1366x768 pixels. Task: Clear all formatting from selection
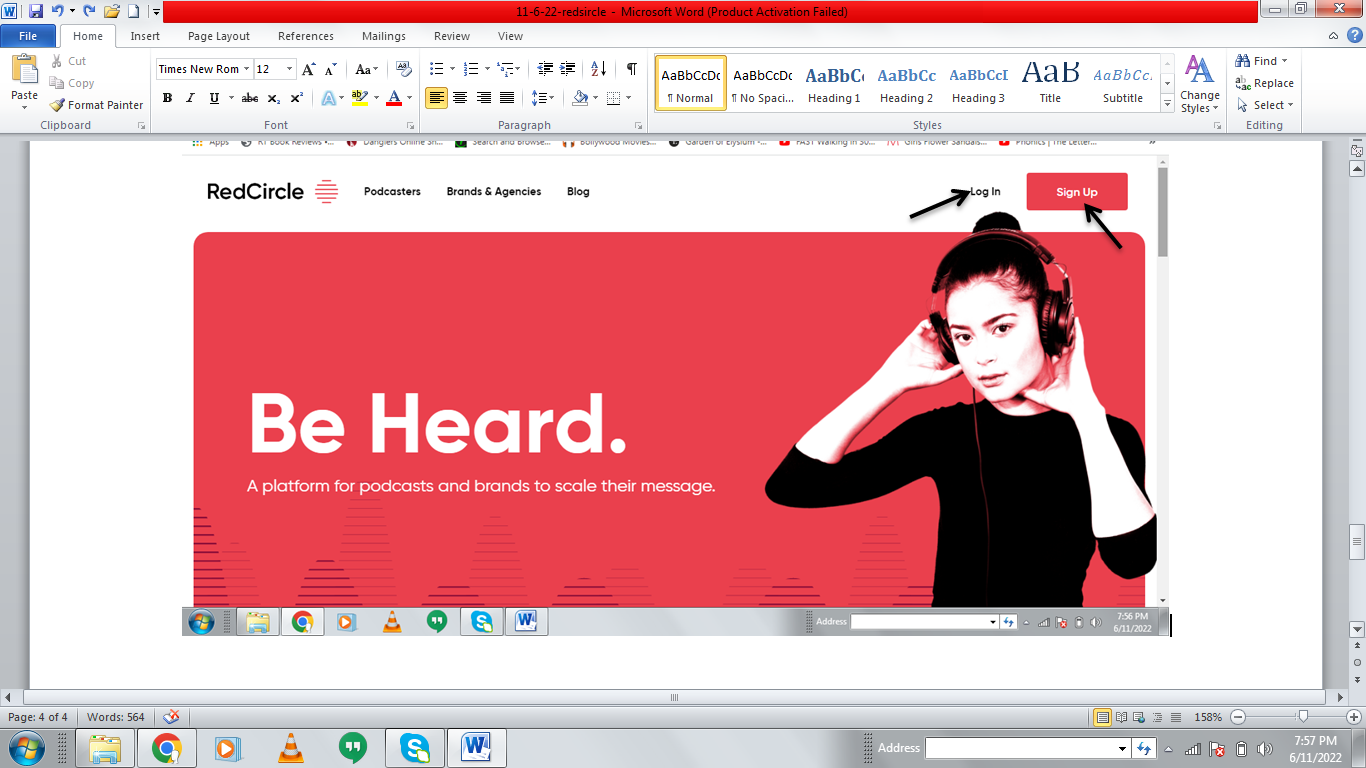coord(404,69)
